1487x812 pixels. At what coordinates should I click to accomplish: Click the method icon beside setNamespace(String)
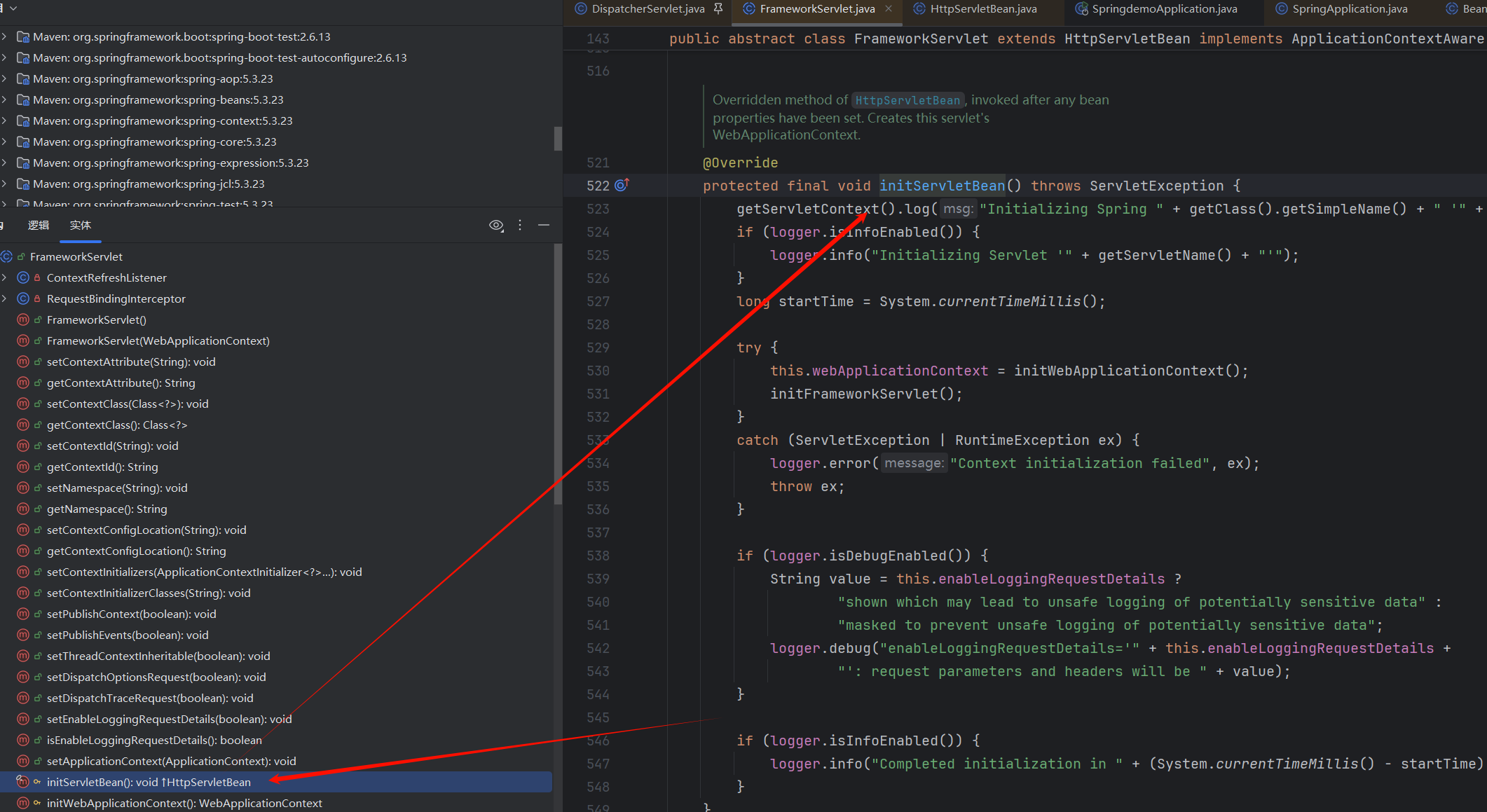pos(23,488)
